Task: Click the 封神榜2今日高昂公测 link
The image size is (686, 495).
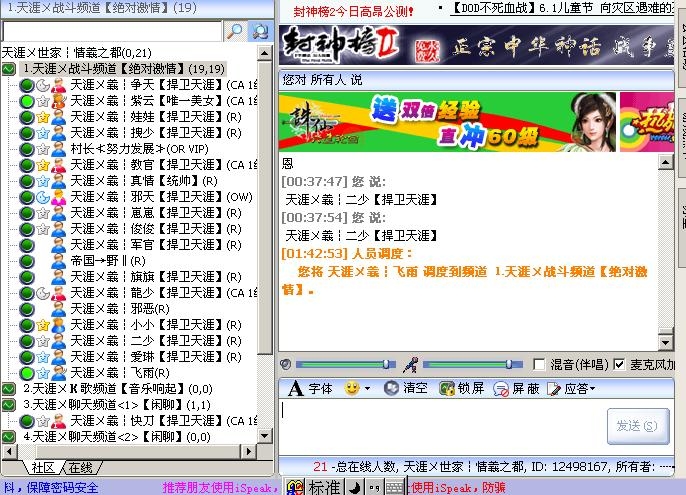Action: point(353,11)
